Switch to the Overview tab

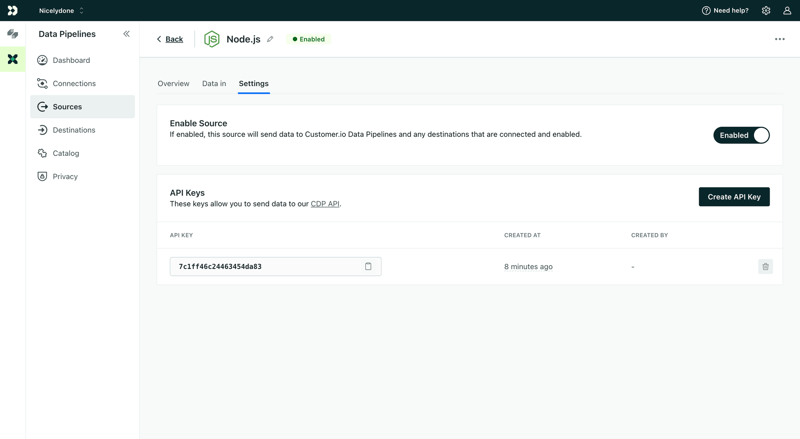click(173, 83)
